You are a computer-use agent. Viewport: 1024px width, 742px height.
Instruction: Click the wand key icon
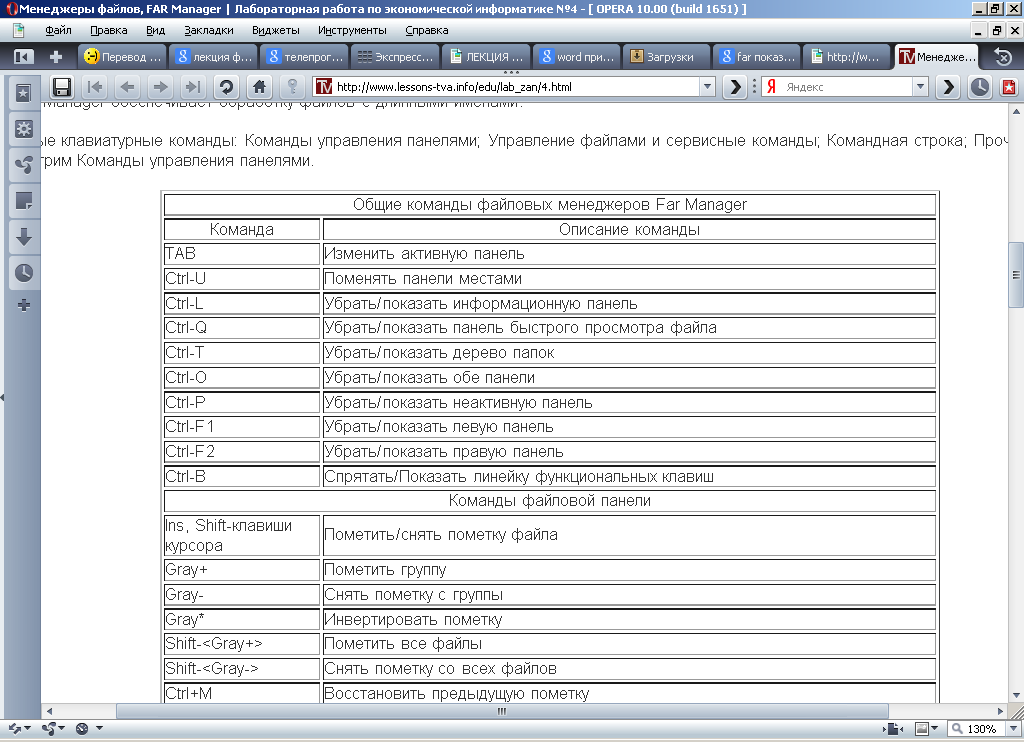click(293, 87)
